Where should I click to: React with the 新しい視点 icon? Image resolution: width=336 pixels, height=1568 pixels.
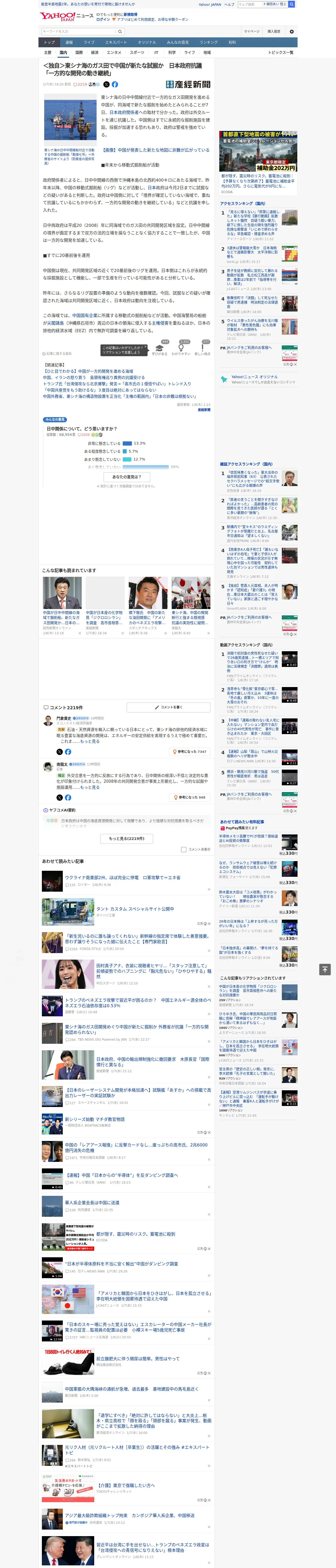tap(203, 348)
